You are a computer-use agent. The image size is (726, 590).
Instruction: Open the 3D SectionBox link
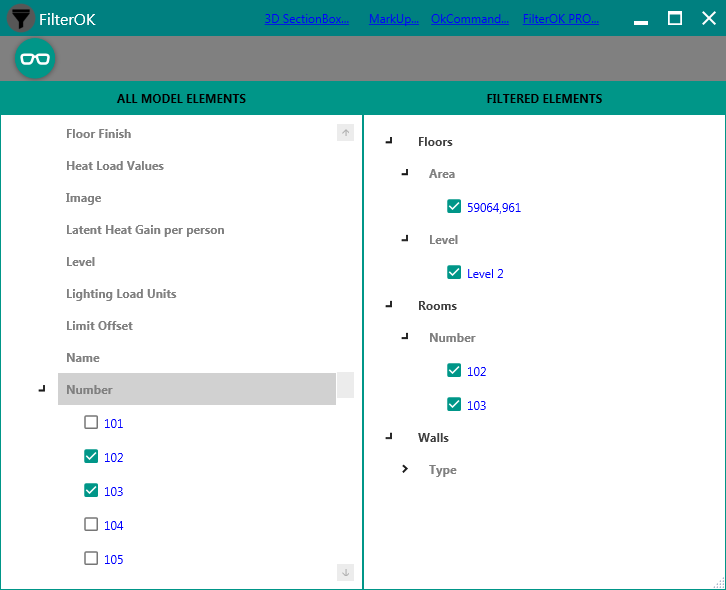307,19
